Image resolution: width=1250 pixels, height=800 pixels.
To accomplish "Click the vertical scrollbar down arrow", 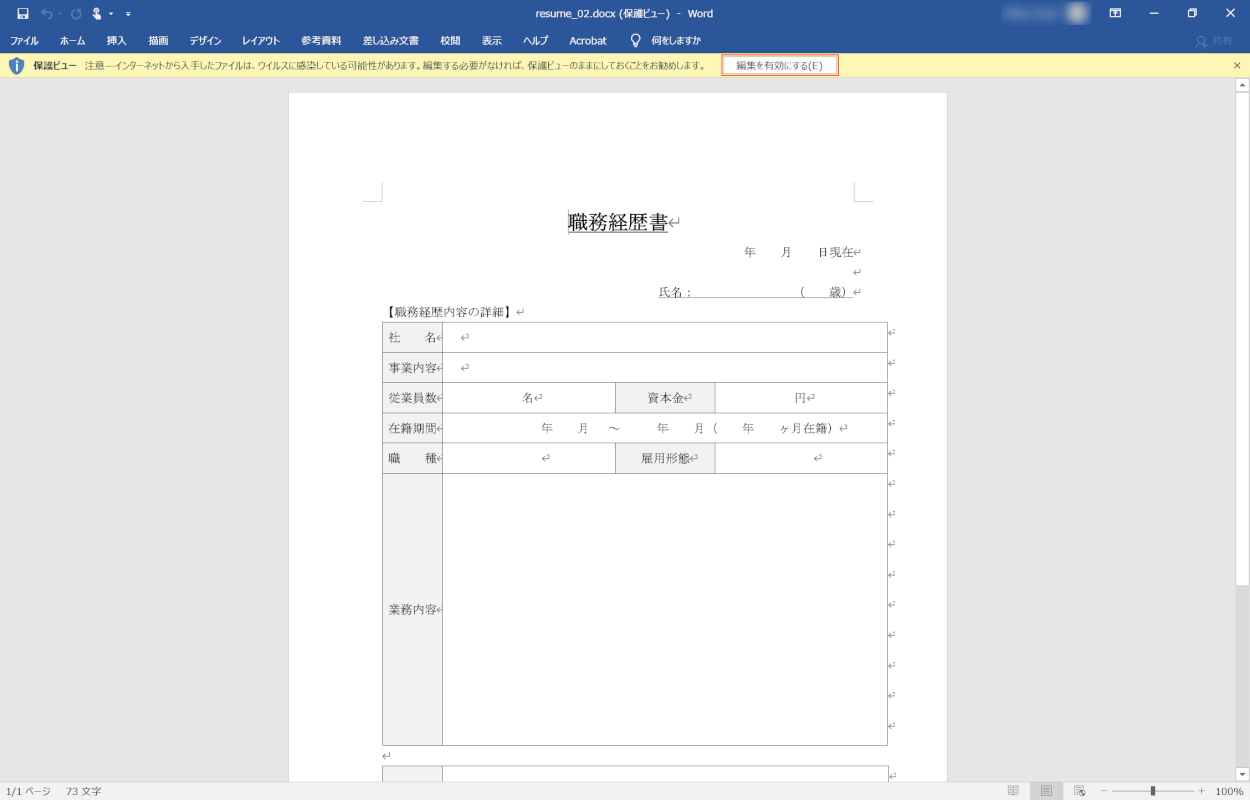I will click(1242, 774).
